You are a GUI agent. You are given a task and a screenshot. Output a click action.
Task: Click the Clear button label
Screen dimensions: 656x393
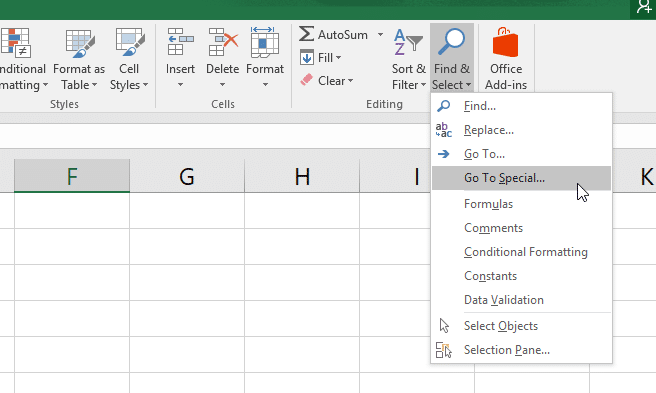[331, 81]
